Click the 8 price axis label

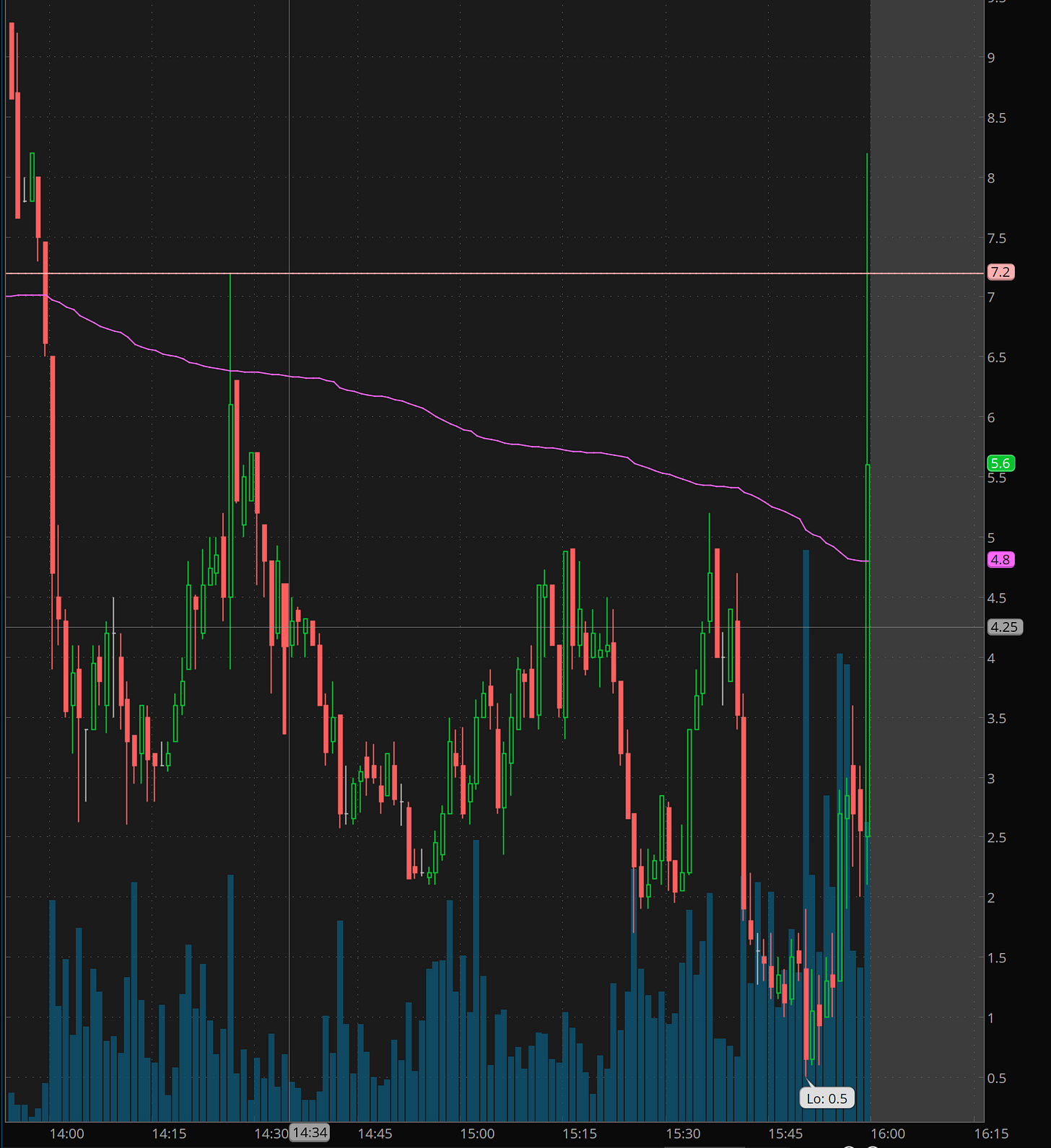(x=991, y=178)
